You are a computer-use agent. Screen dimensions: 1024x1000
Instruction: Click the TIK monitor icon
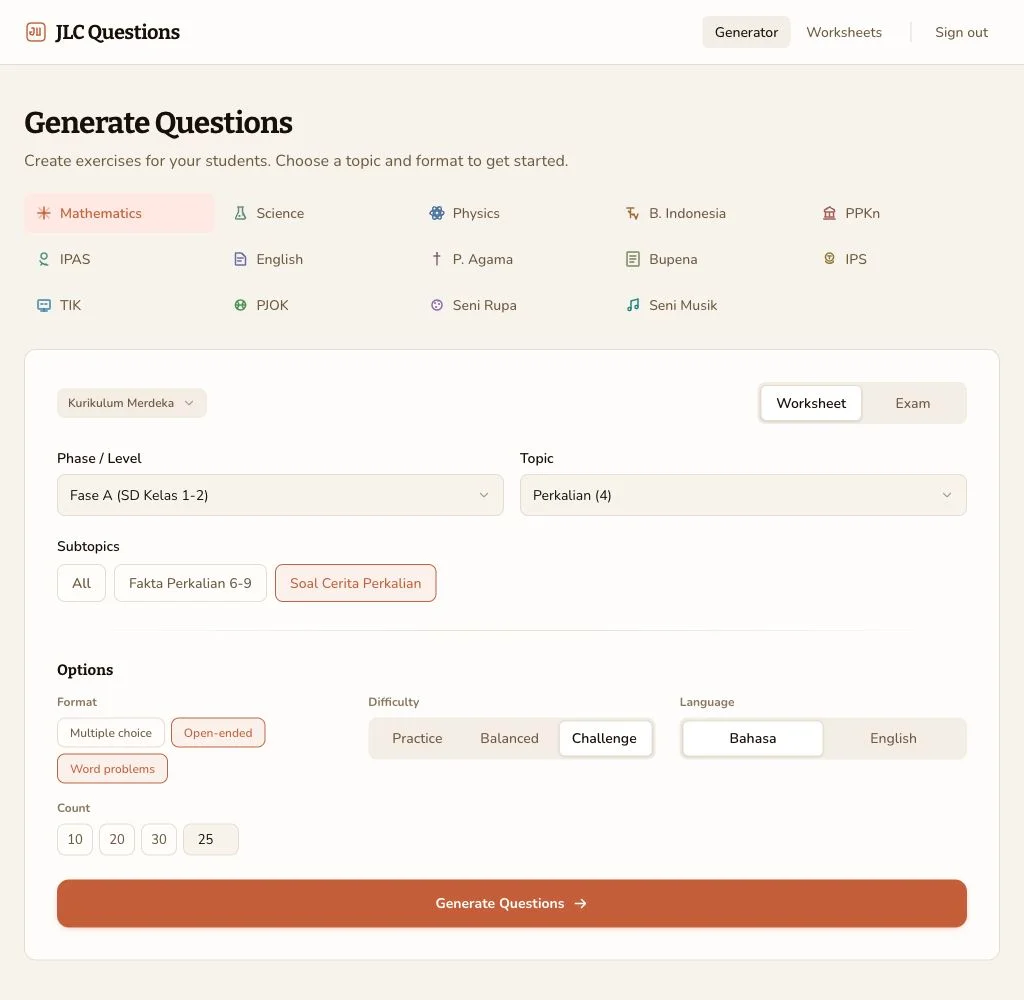tap(44, 305)
